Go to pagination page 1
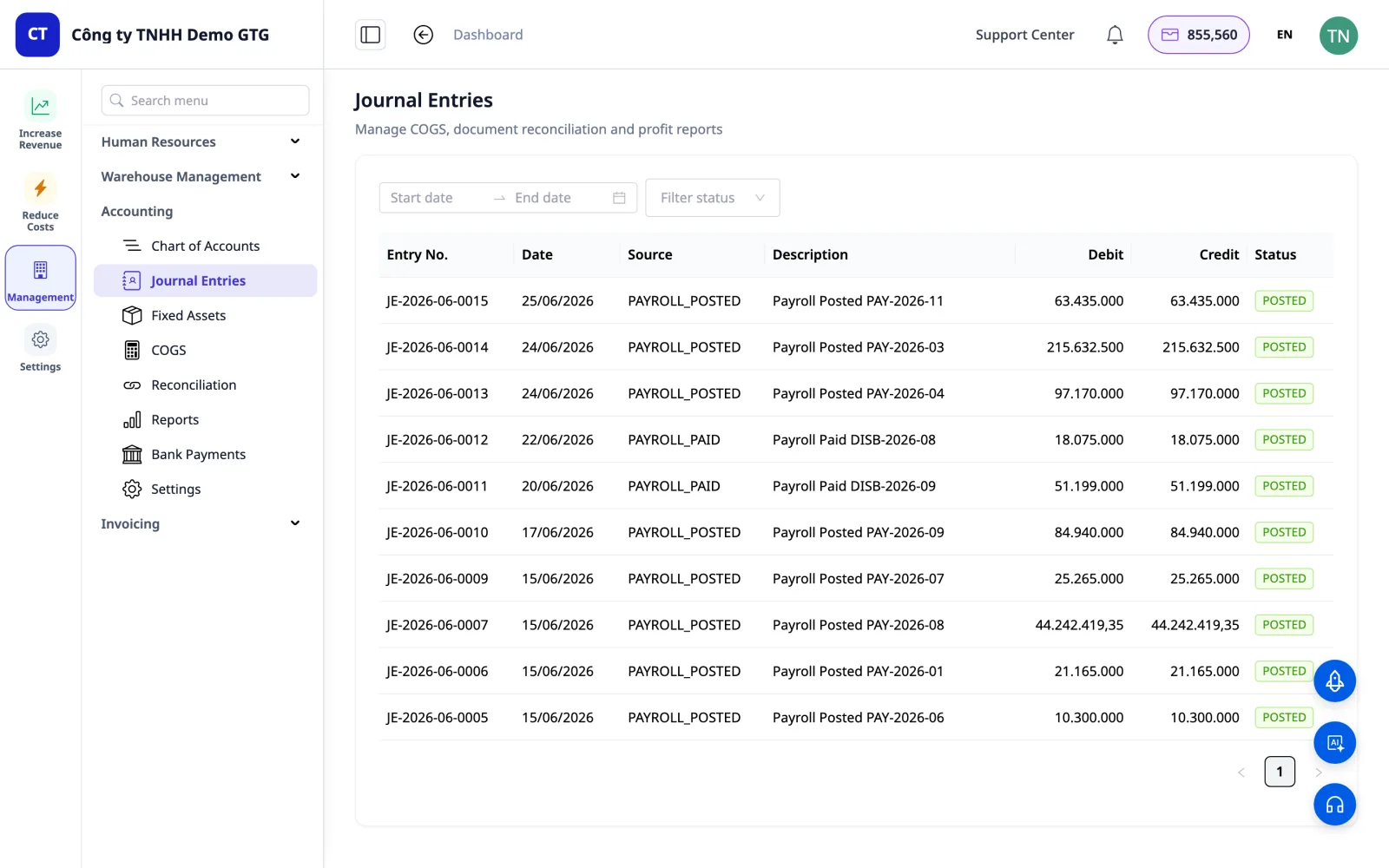 1280,772
